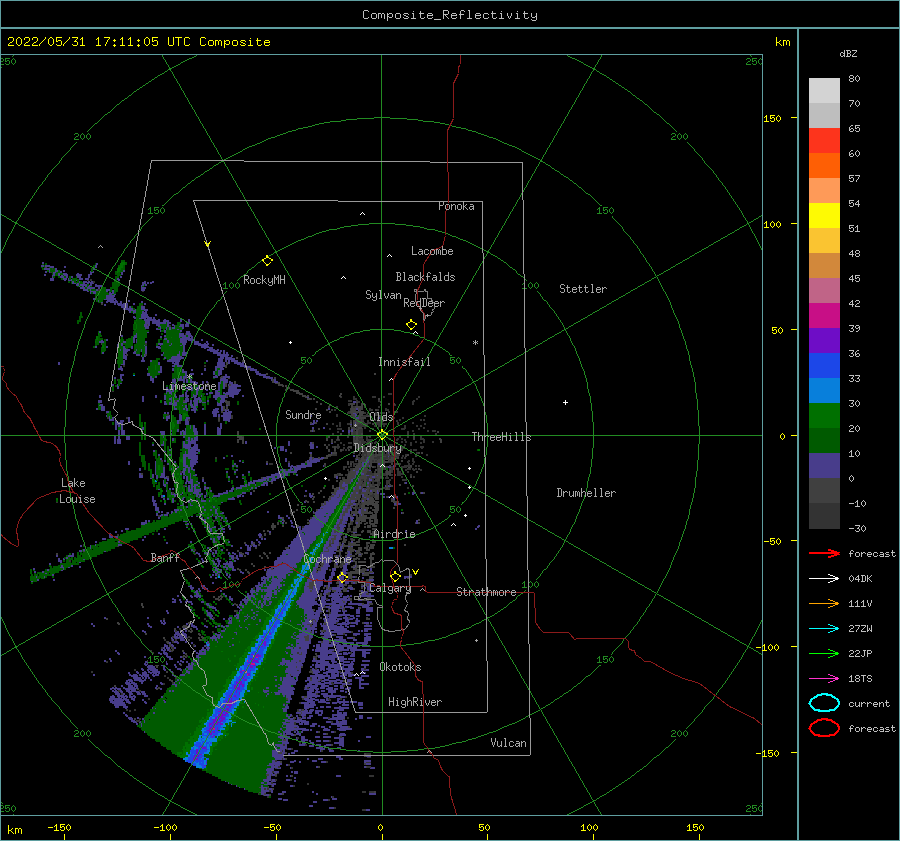The width and height of the screenshot is (900, 841).
Task: Click the Okotoks label
Action: 400,667
